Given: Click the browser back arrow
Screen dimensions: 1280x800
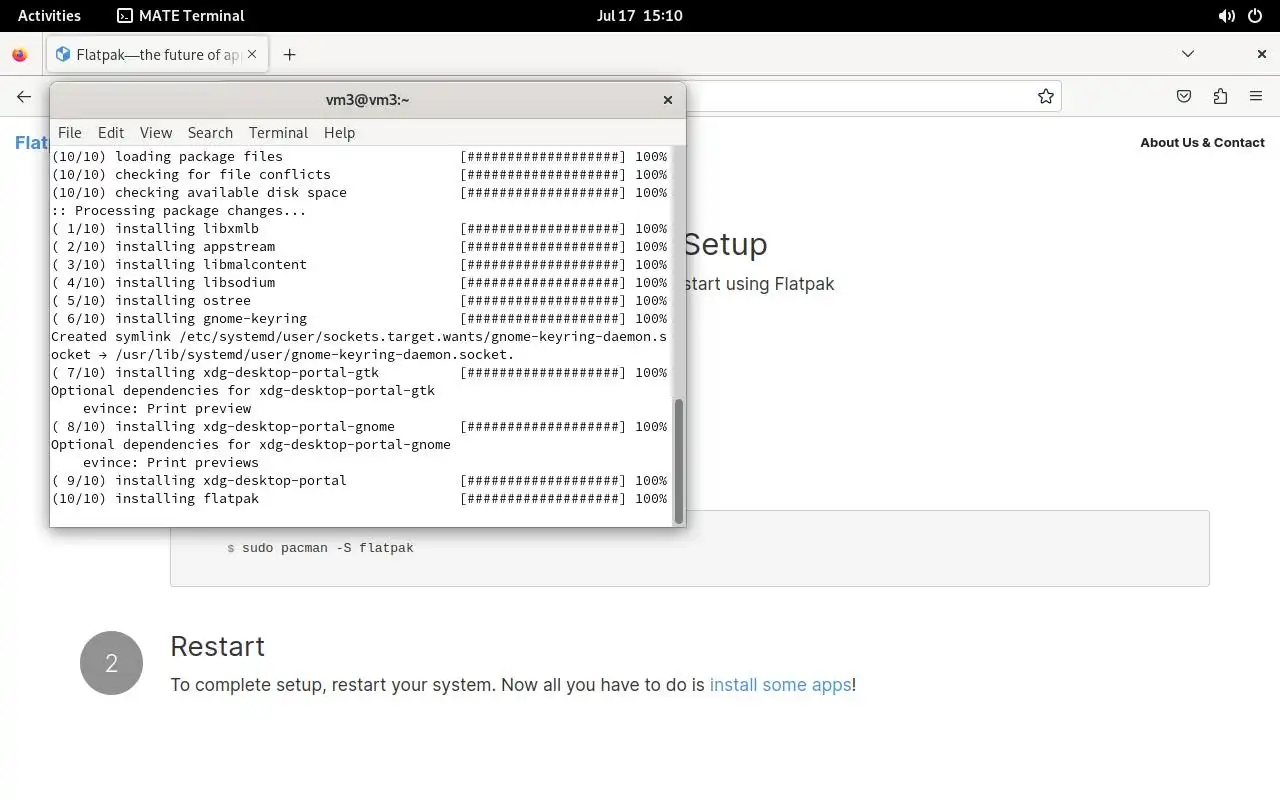Looking at the screenshot, I should click(x=24, y=96).
